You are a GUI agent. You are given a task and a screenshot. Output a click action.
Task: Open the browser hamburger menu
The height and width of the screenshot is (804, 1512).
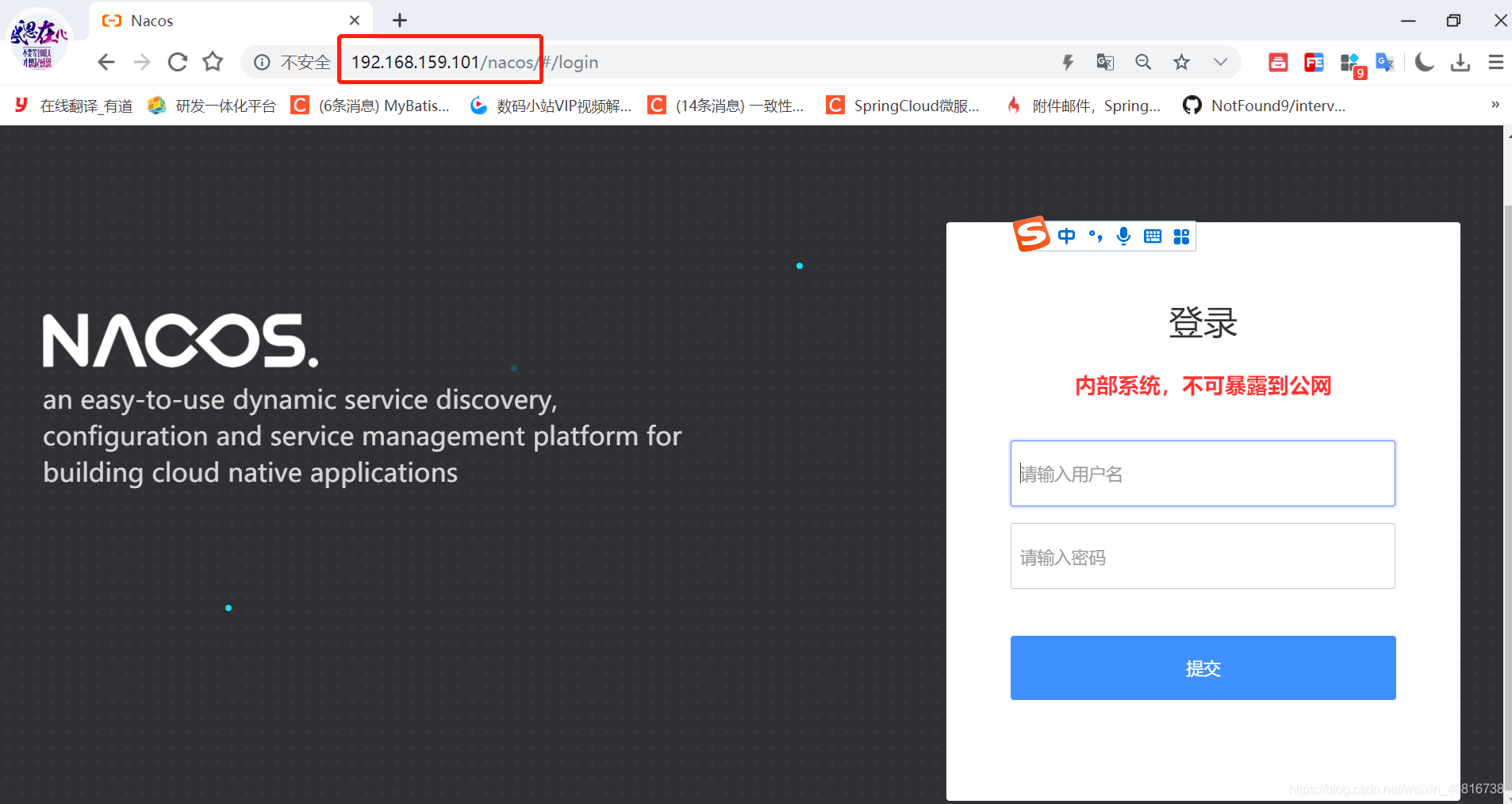pos(1495,62)
